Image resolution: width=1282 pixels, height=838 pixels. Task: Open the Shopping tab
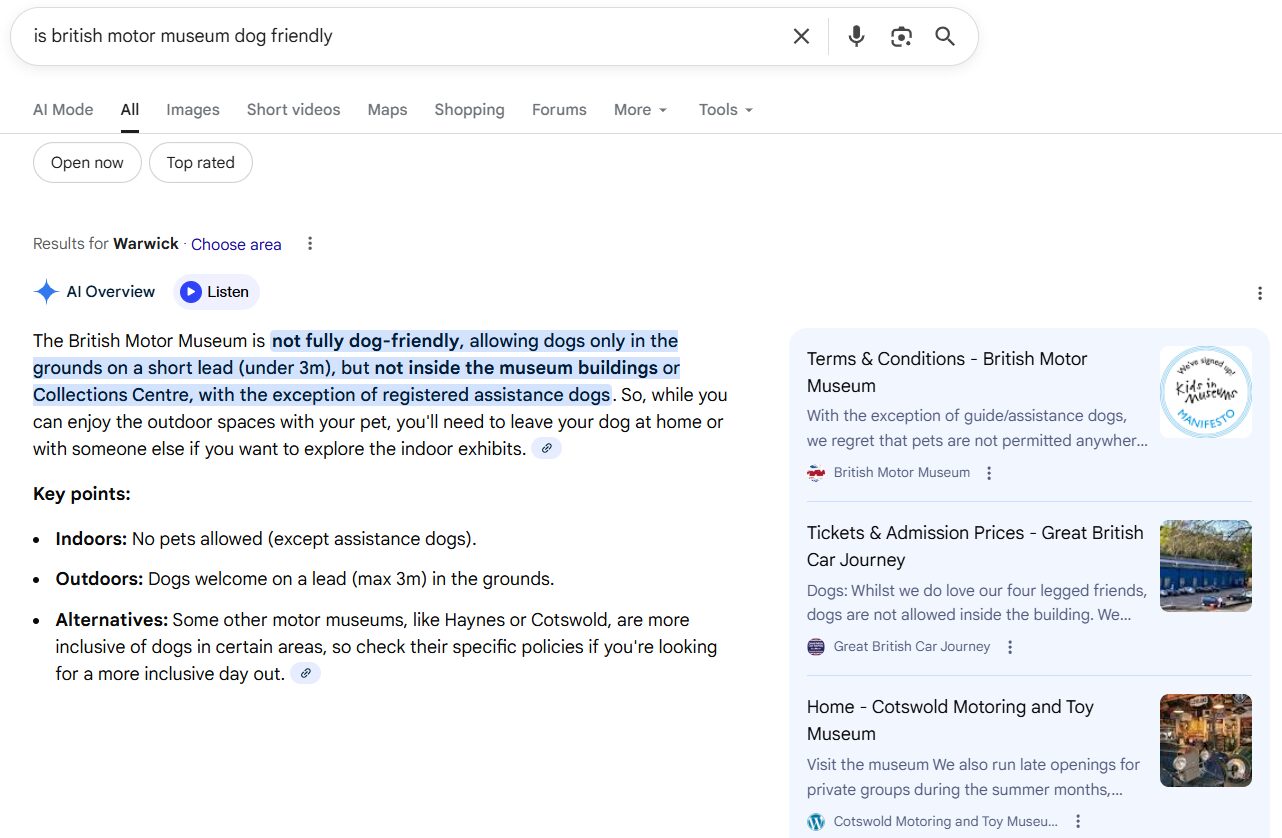(469, 110)
